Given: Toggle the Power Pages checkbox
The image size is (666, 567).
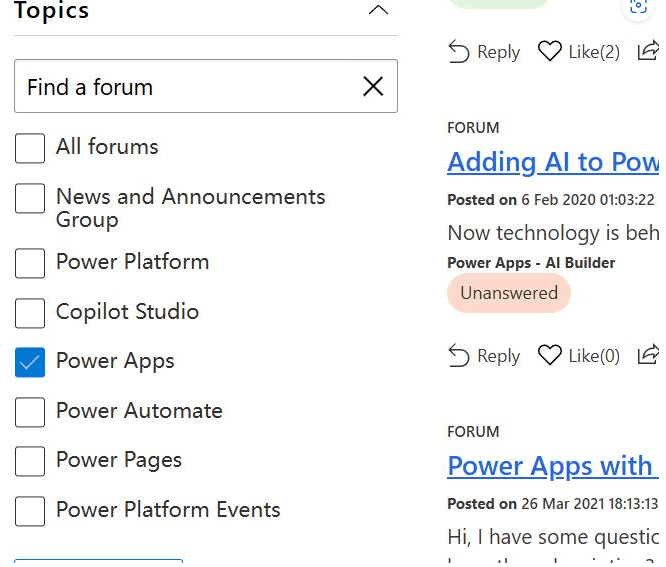Looking at the screenshot, I should tap(30, 461).
